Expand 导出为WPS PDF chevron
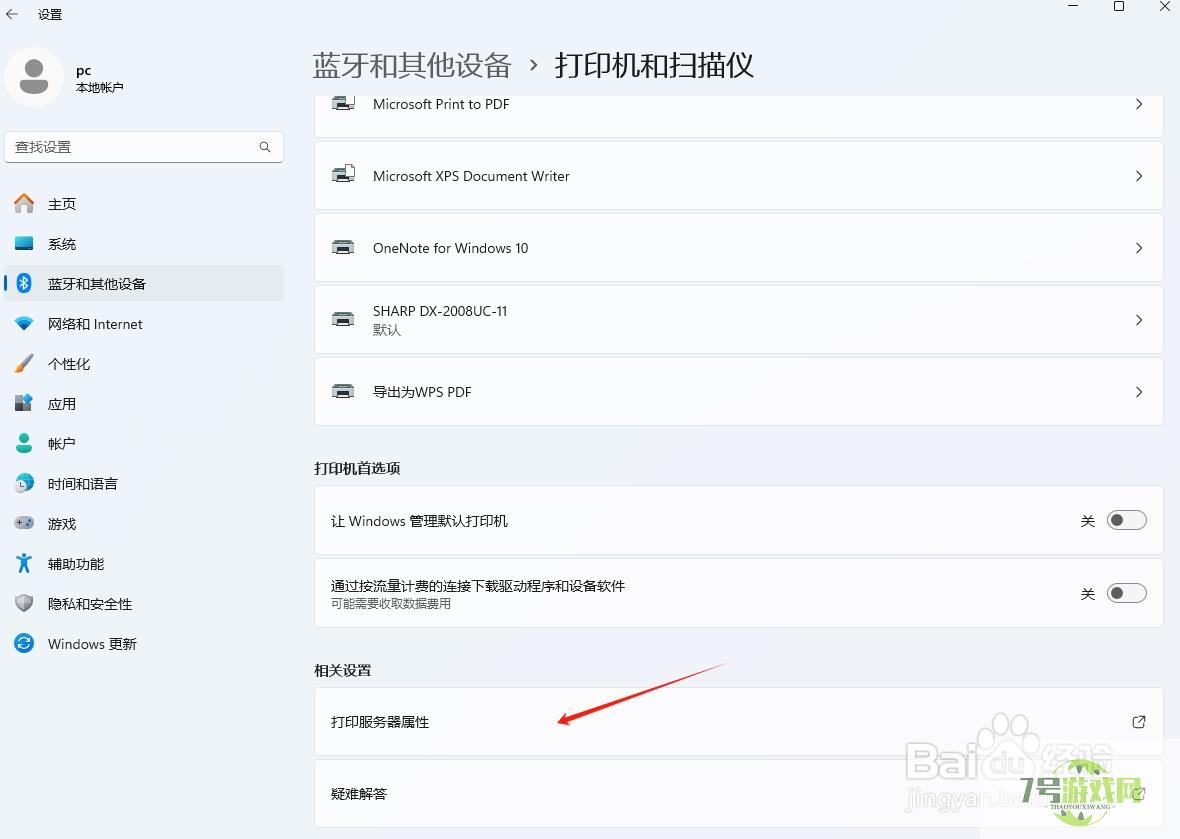The height and width of the screenshot is (839, 1180). point(1139,391)
